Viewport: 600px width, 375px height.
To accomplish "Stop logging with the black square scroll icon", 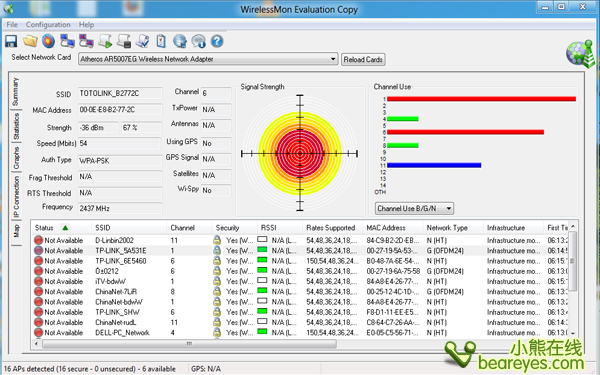I will tap(124, 41).
